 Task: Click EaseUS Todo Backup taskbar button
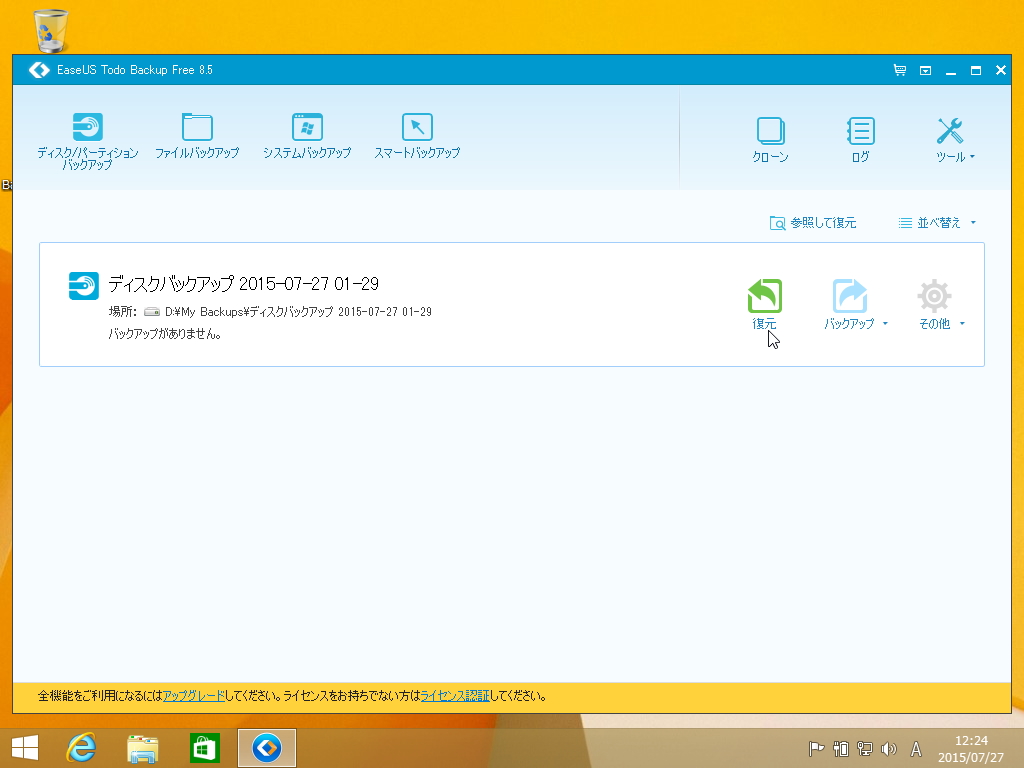[266, 748]
